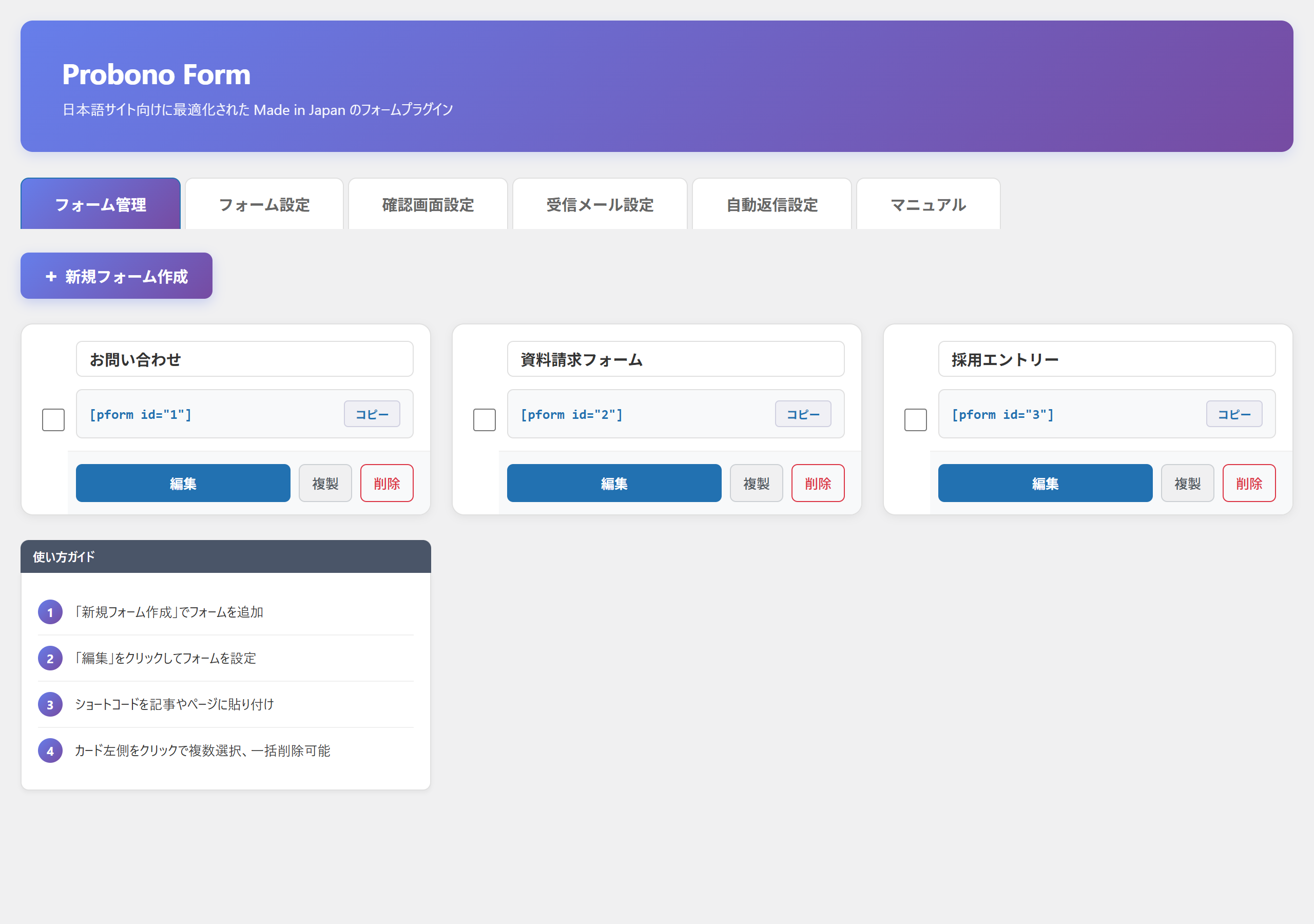The width and height of the screenshot is (1314, 924).
Task: Click 編集 for the お問い合わせ form
Action: click(183, 483)
